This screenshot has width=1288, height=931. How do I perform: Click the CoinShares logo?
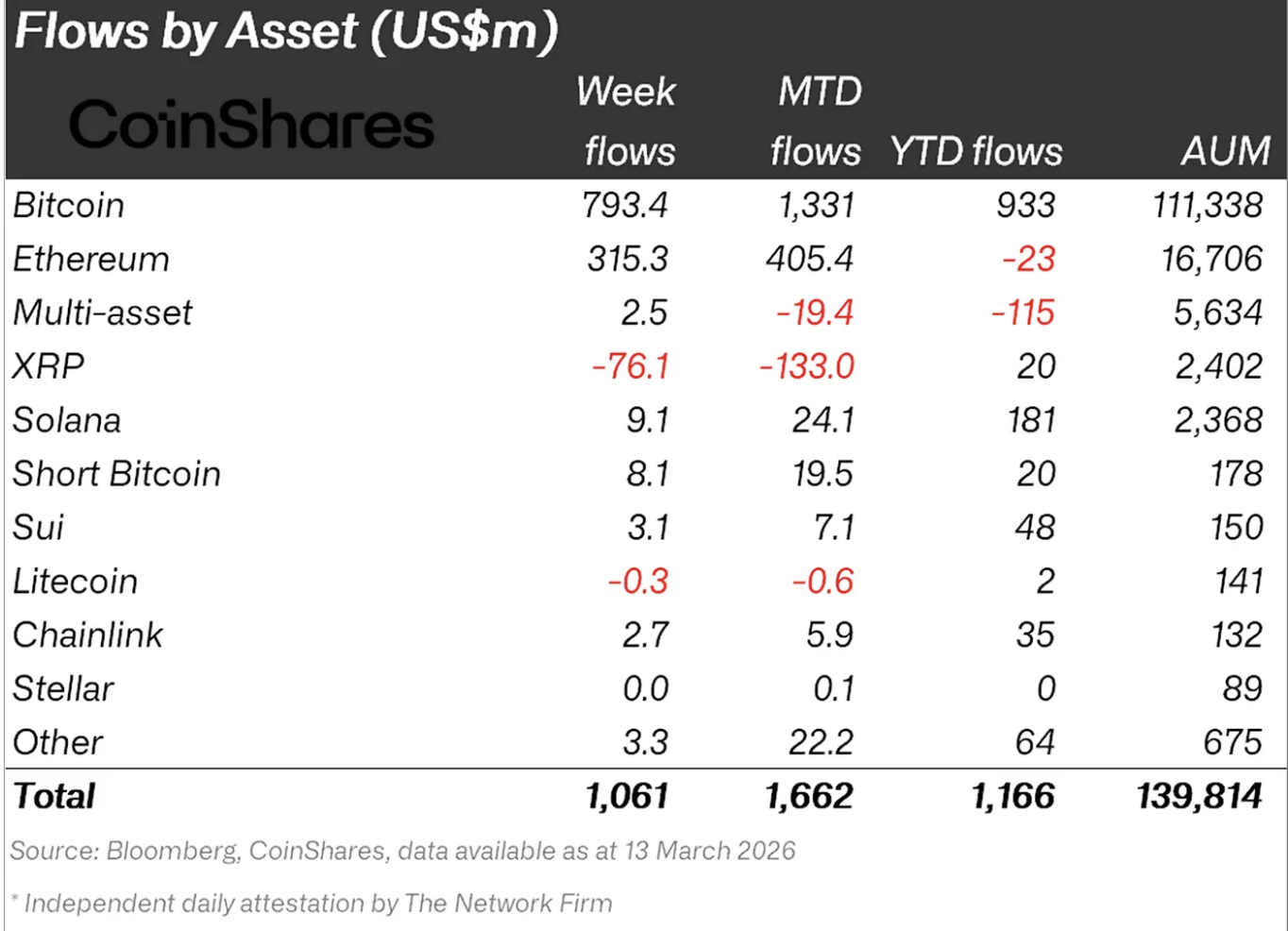point(251,126)
